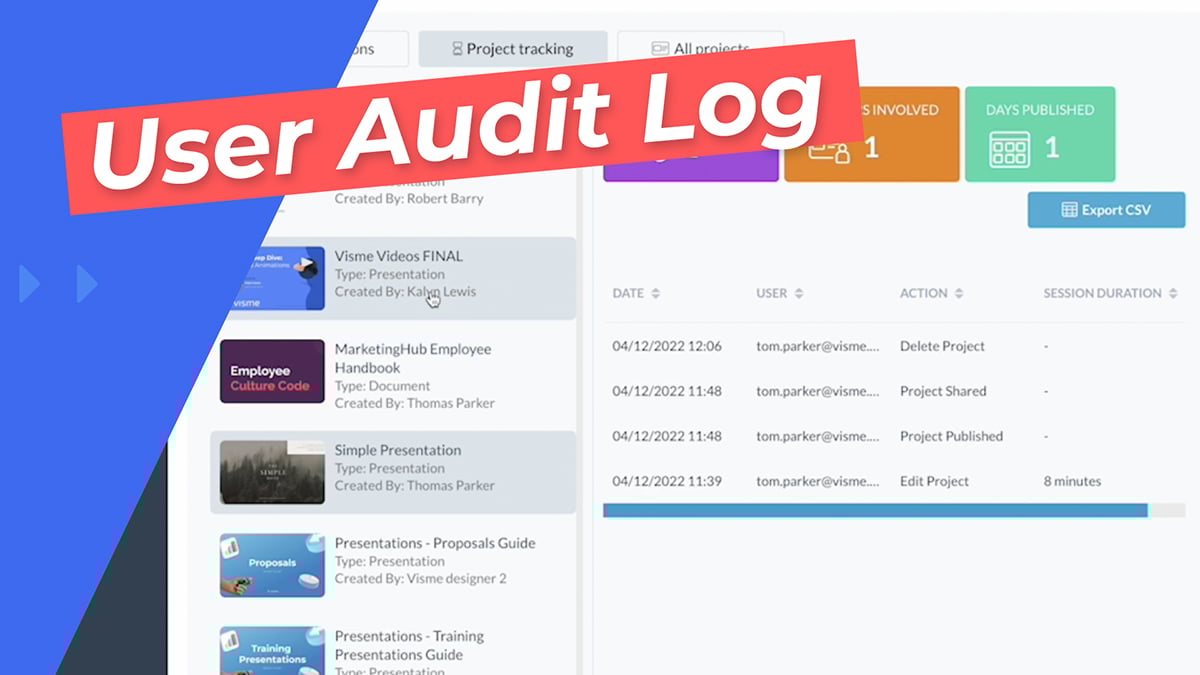This screenshot has width=1200, height=675.
Task: Select the Simple Presentation forest thumbnail
Action: (272, 472)
